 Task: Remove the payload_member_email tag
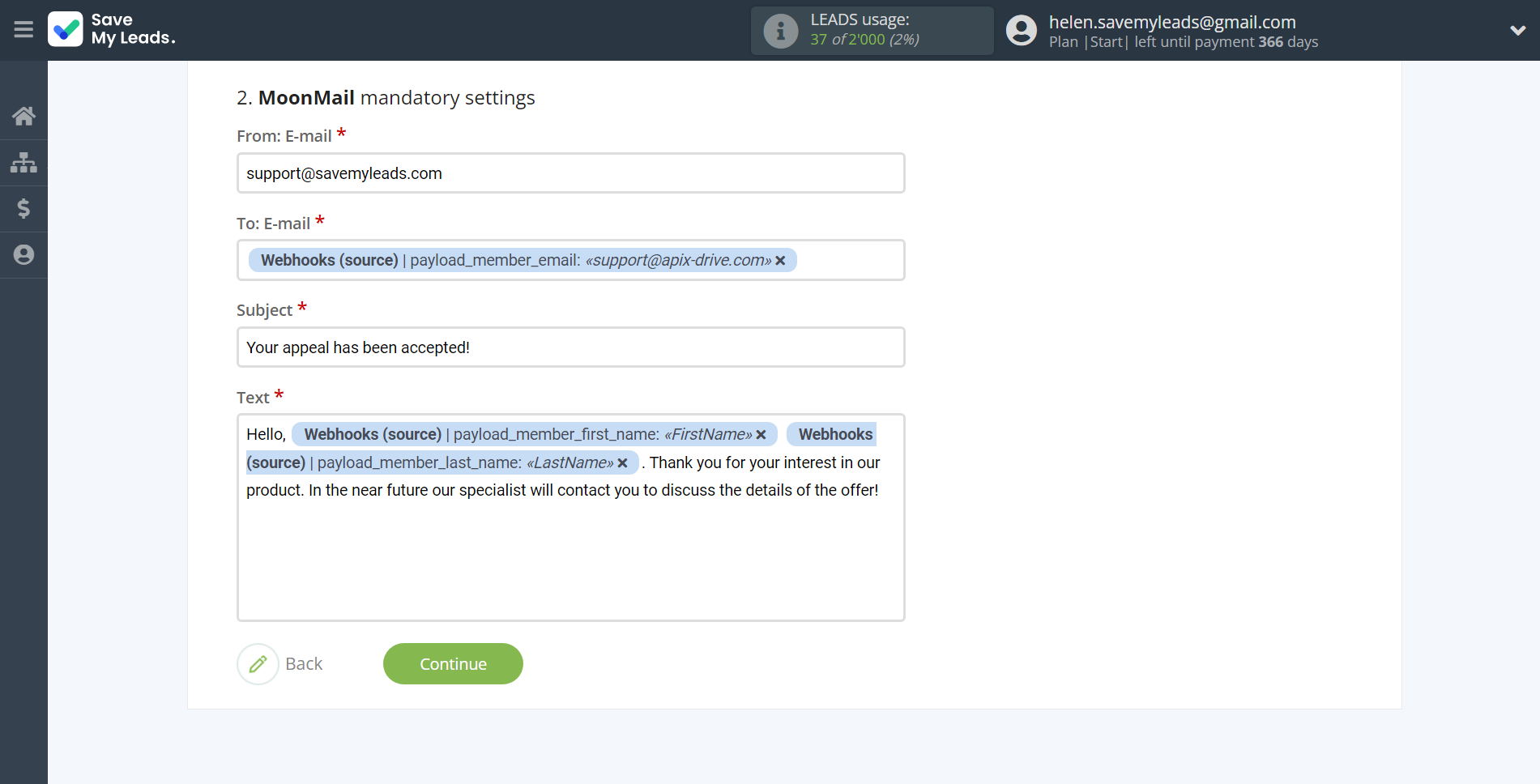coord(780,261)
